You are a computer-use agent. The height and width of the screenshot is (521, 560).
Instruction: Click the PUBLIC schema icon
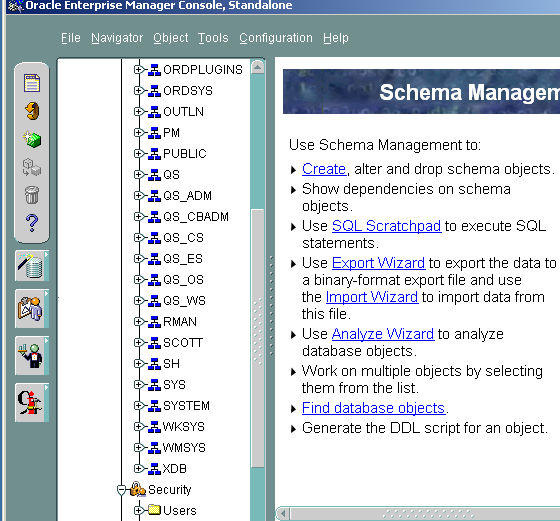click(154, 154)
